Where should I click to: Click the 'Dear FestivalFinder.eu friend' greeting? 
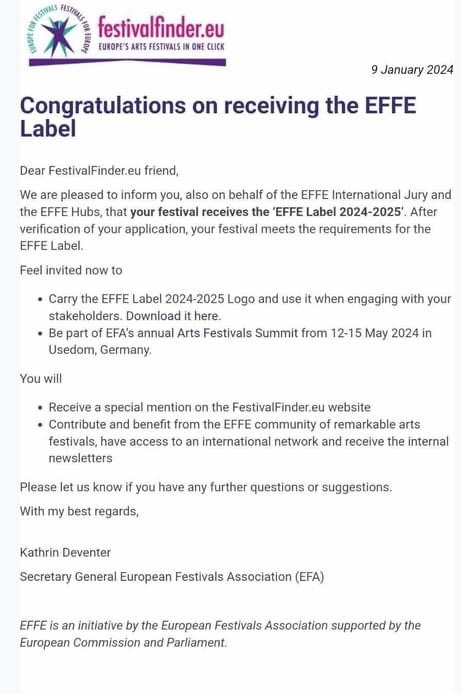click(99, 170)
